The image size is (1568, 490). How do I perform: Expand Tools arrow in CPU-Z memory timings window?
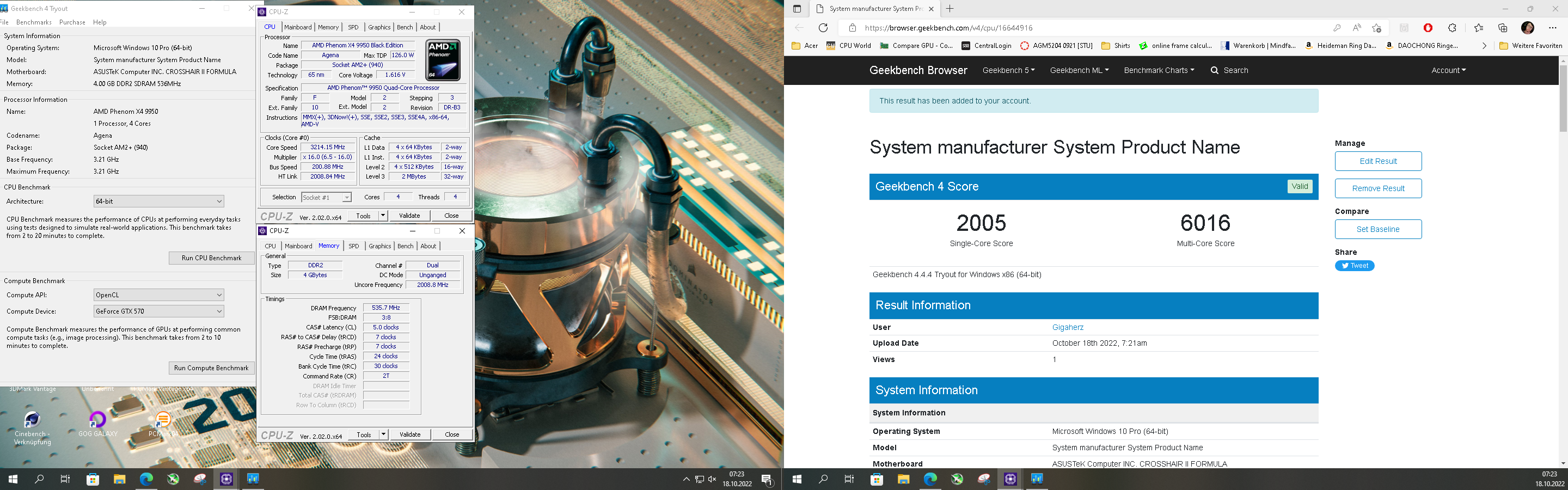(x=383, y=434)
